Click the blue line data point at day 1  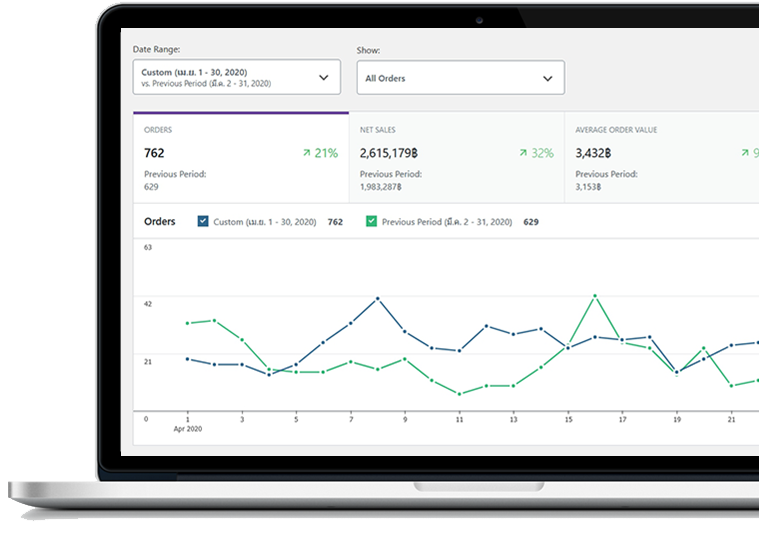pos(187,358)
